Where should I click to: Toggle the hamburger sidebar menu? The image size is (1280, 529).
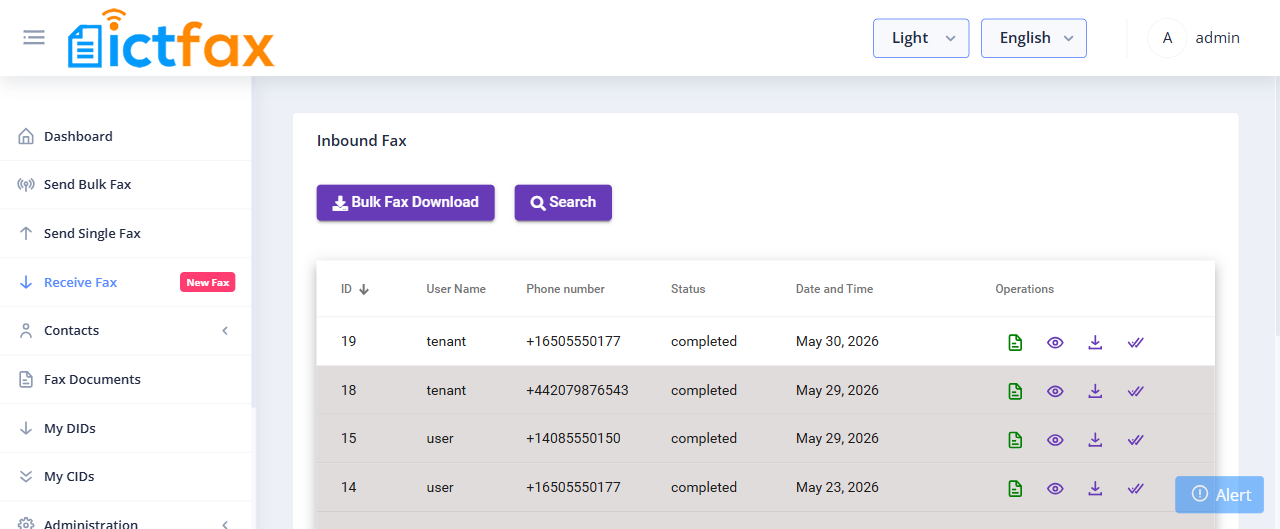34,38
